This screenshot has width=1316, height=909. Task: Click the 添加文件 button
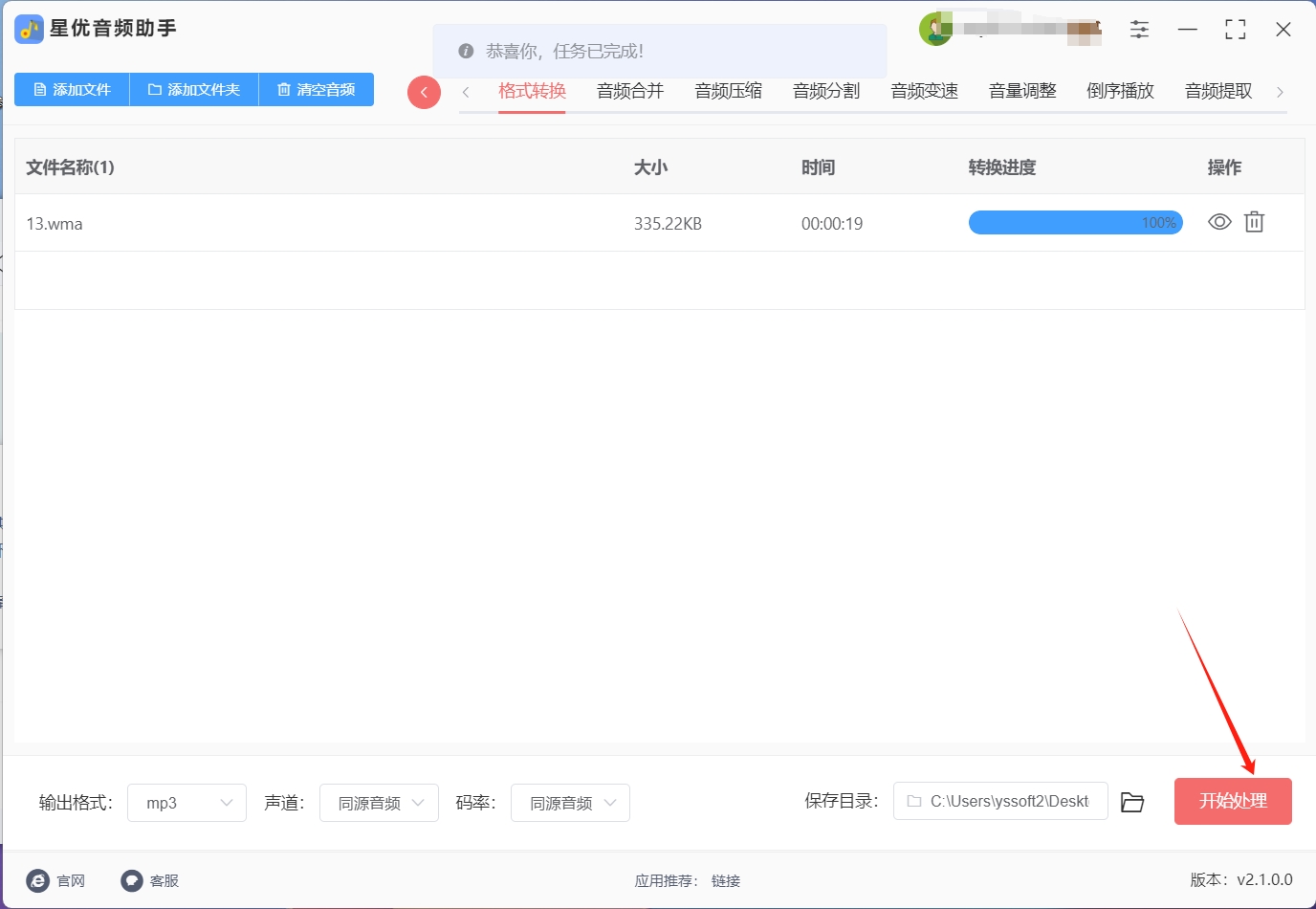pos(72,89)
